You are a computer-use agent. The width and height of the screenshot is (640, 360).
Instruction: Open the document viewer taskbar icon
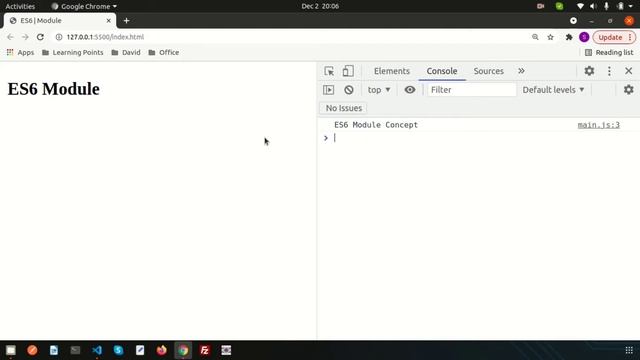(54, 350)
